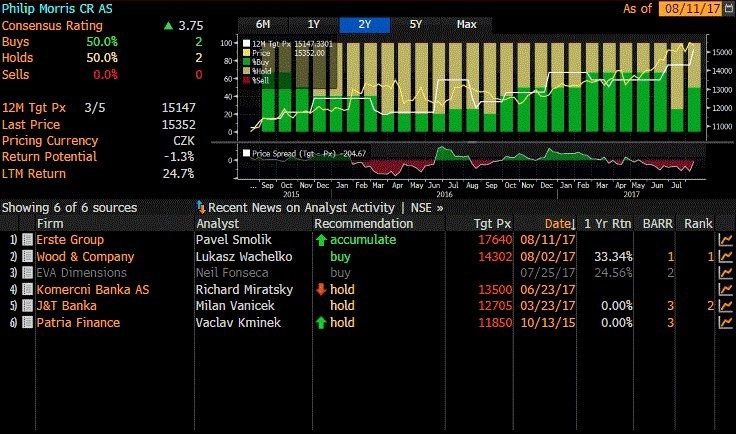
Task: Select the 2Y range tab
Action: tap(365, 24)
